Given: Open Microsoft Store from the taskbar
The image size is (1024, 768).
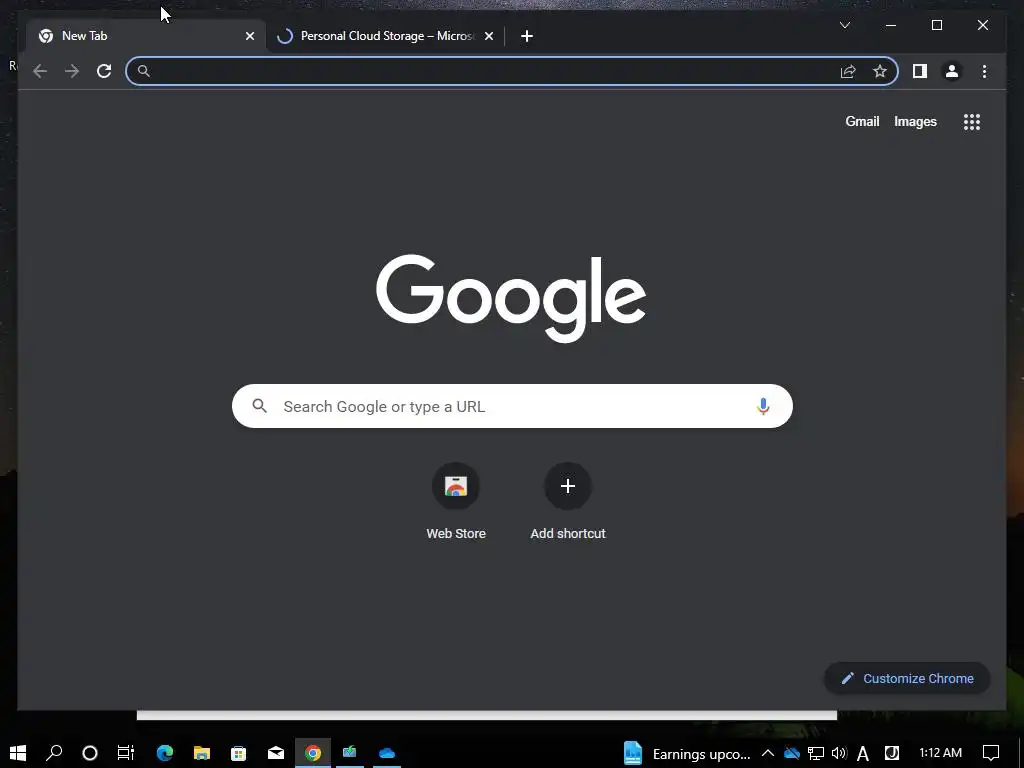Looking at the screenshot, I should (x=239, y=753).
